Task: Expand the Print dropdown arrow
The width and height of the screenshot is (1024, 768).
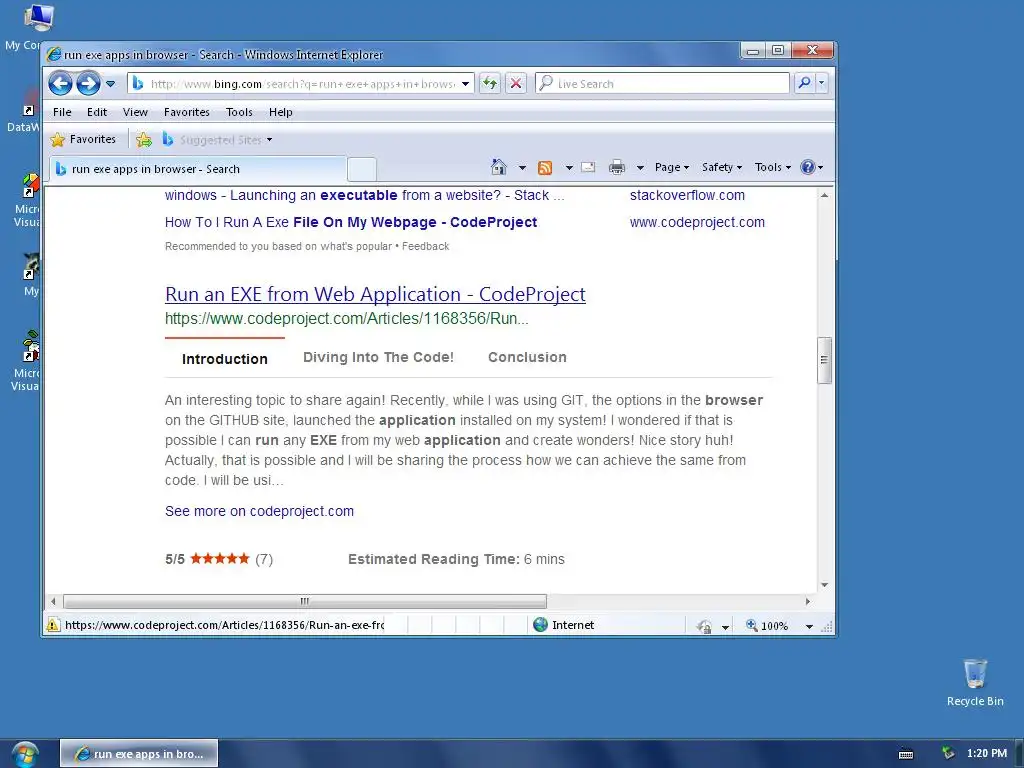Action: click(x=640, y=168)
